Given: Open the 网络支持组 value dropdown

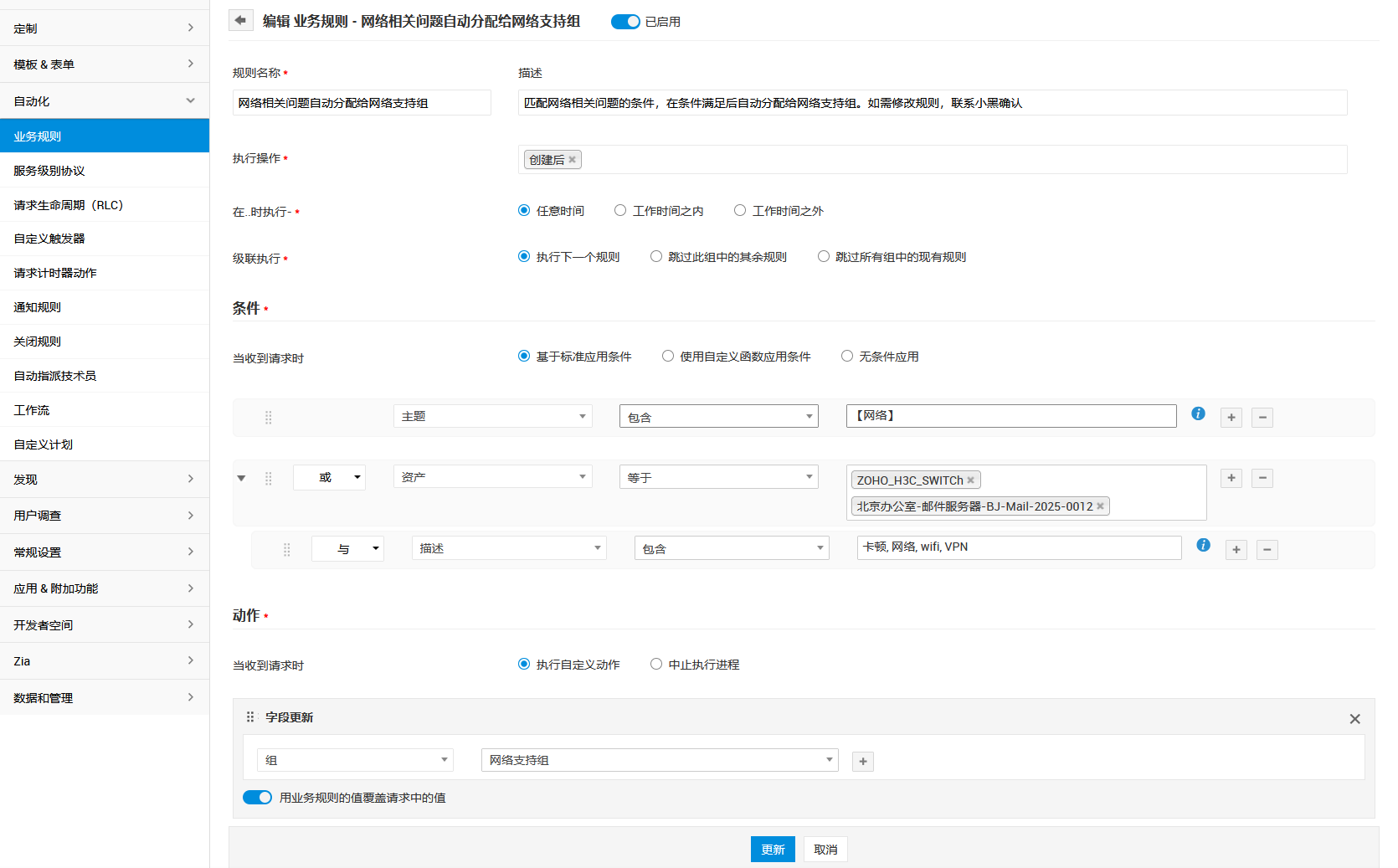Looking at the screenshot, I should coord(658,759).
